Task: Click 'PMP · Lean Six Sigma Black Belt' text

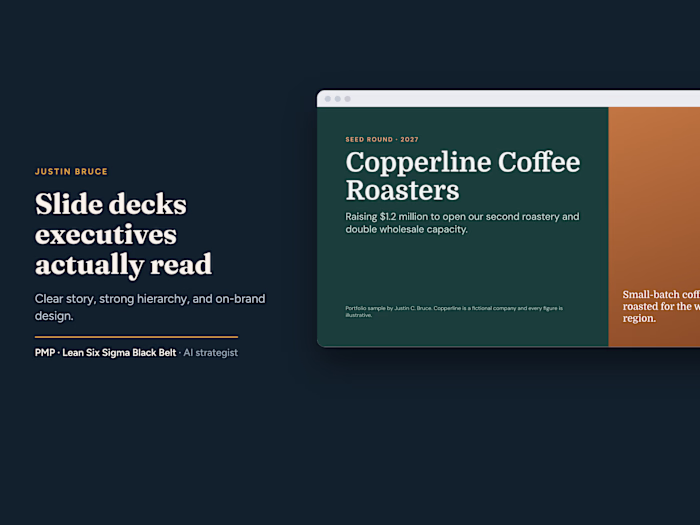Action: 105,353
